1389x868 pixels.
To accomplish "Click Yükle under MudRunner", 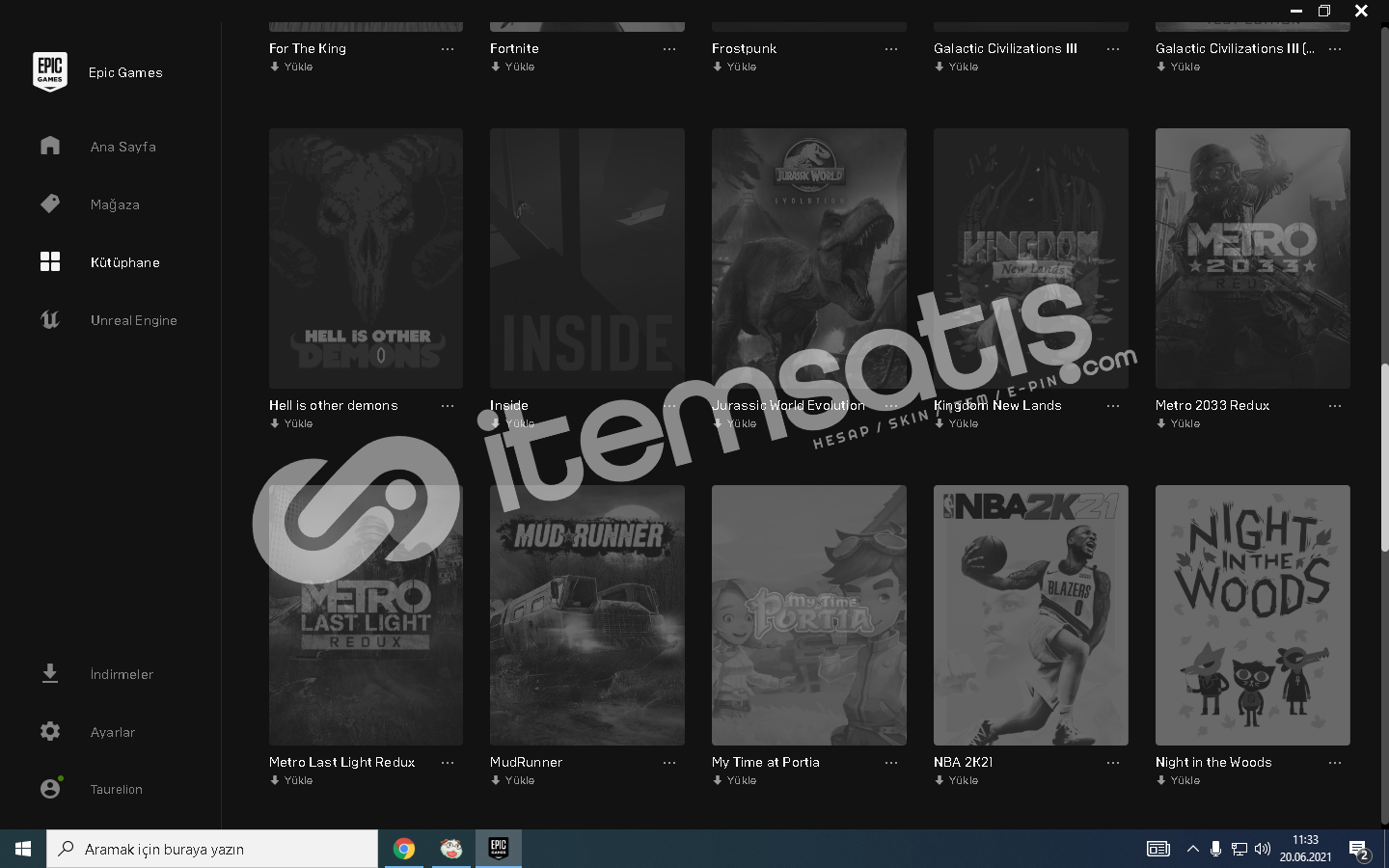I will (x=513, y=780).
